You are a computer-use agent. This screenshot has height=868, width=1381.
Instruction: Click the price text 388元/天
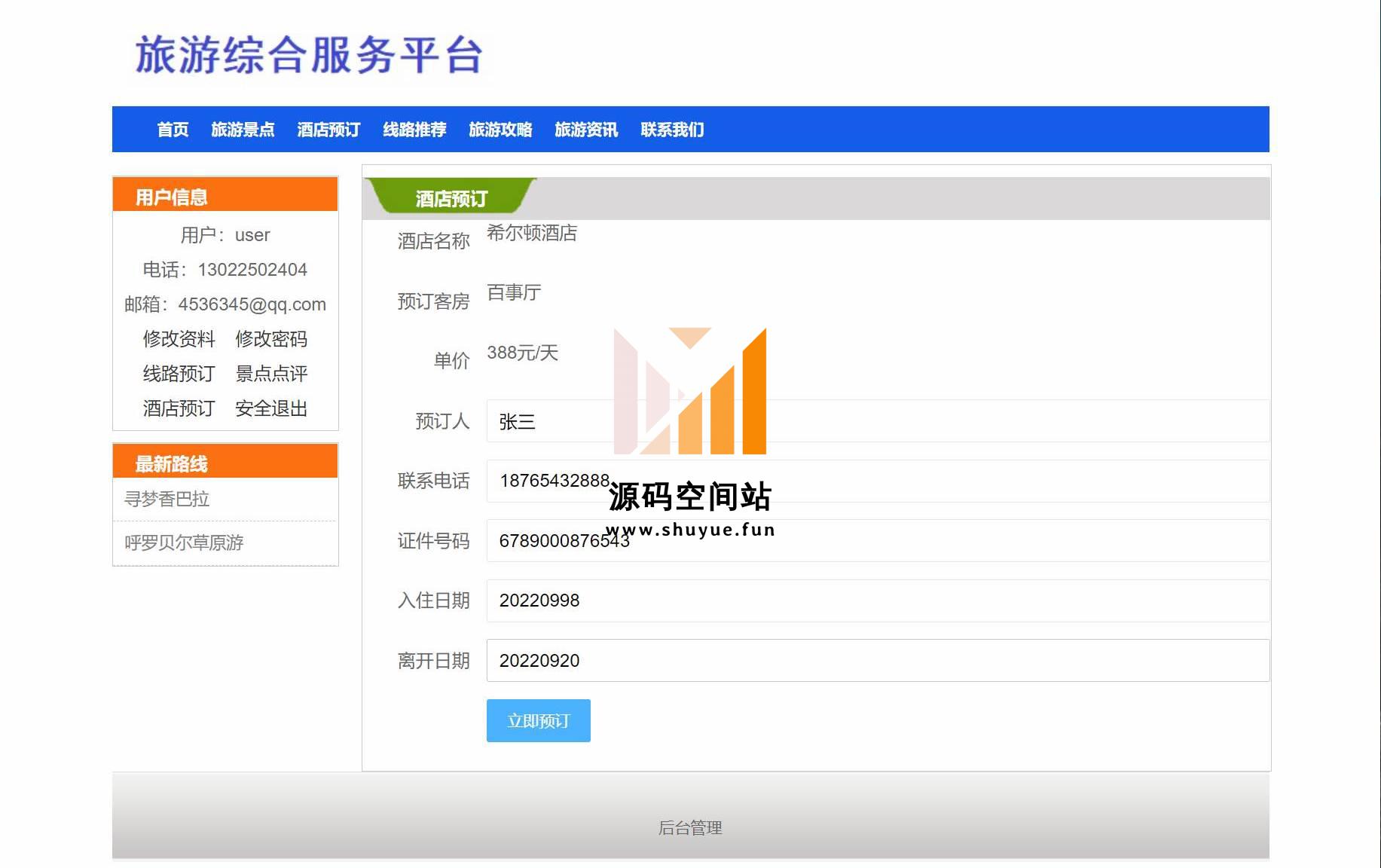522,353
